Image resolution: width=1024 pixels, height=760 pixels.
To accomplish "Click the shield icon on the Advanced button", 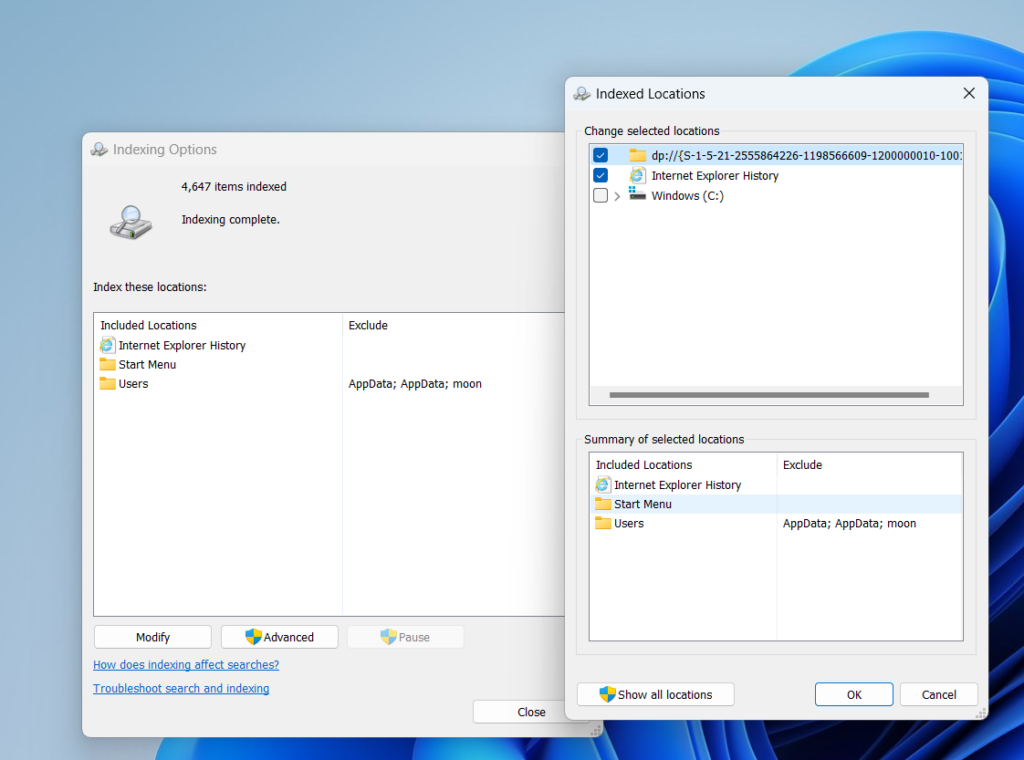I will click(253, 637).
